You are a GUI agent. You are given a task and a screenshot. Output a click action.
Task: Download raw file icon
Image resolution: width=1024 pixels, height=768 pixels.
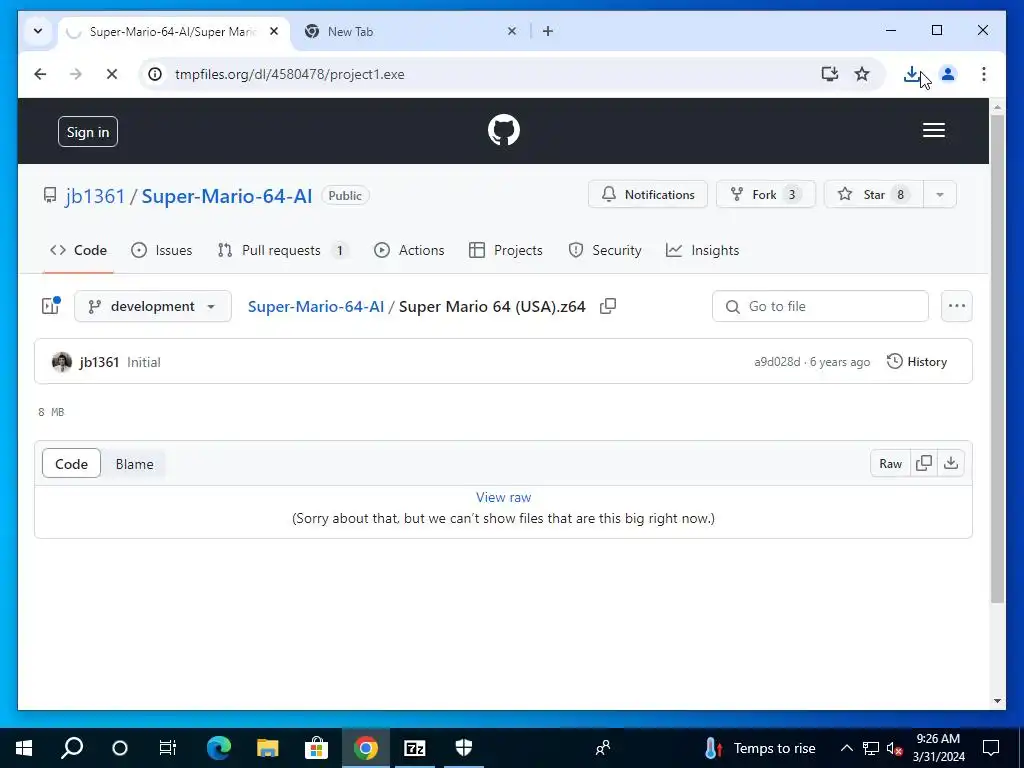click(x=951, y=464)
